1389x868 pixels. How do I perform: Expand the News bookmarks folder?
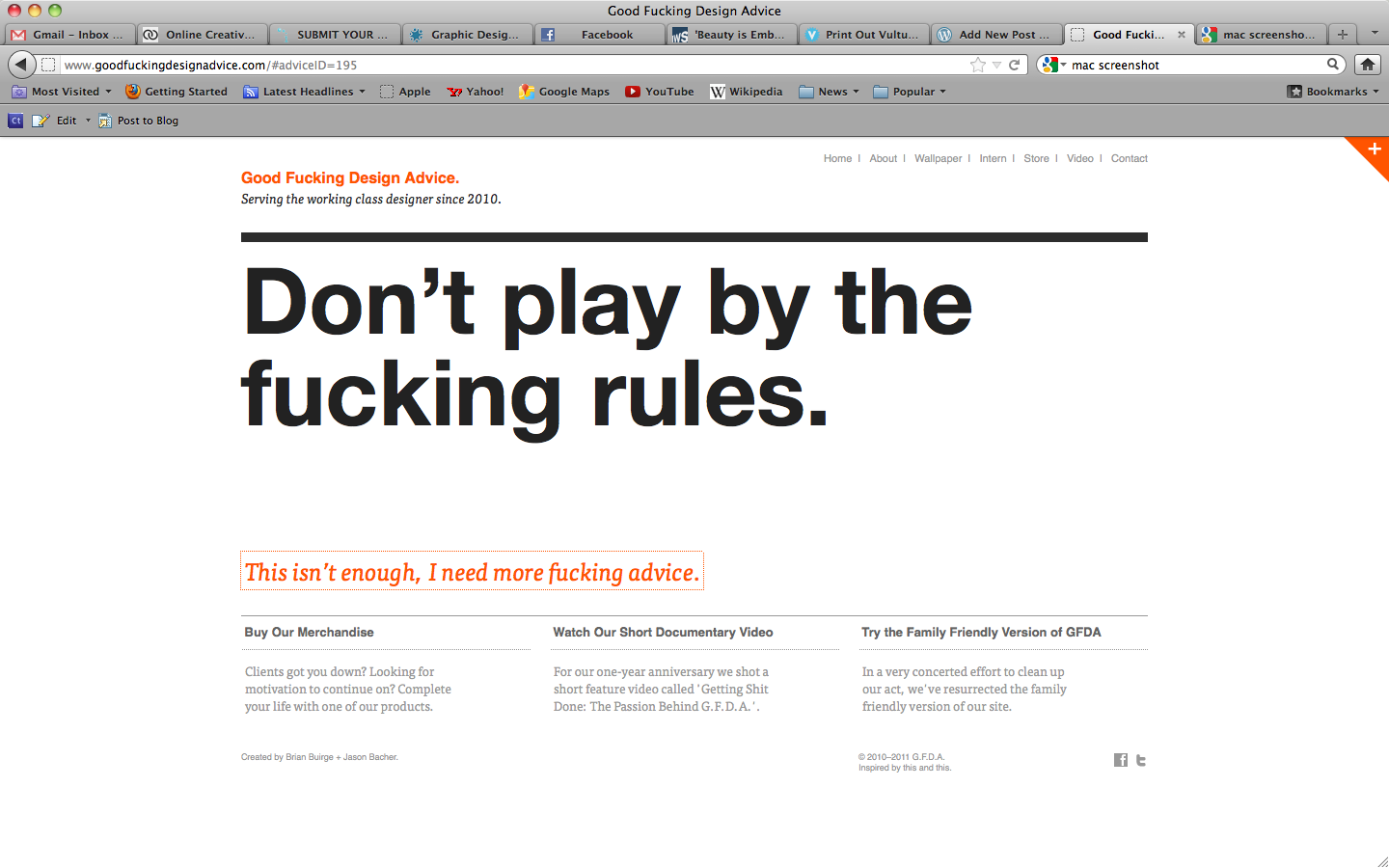(x=830, y=92)
